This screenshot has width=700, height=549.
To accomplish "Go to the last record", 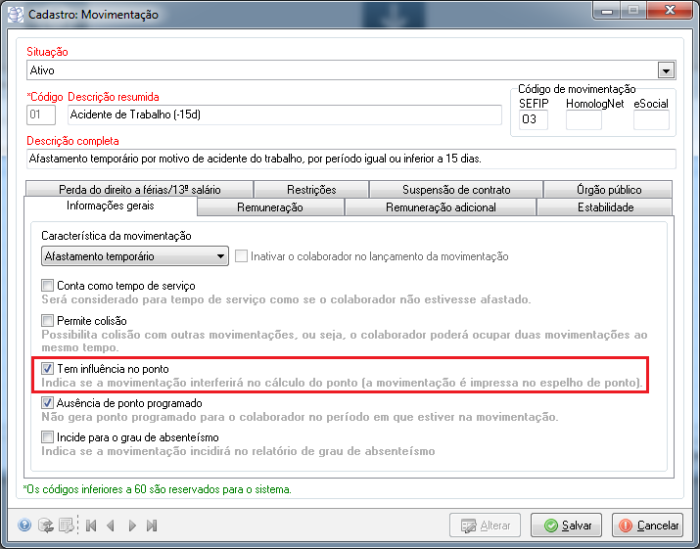I will pos(152,525).
